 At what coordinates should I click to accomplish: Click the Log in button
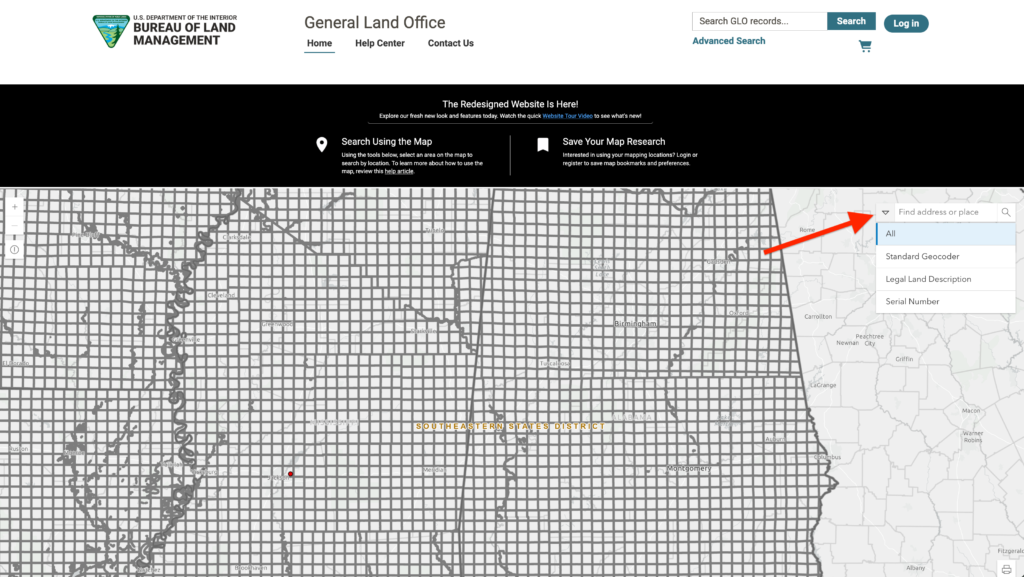(x=906, y=23)
